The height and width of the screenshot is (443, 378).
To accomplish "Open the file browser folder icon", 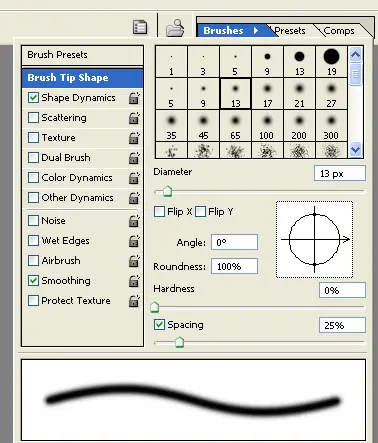I will (175, 28).
